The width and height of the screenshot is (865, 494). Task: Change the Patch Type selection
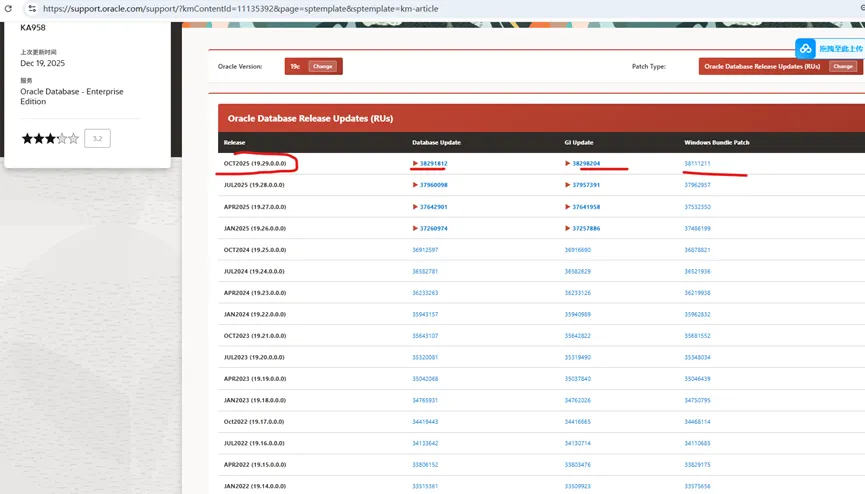(x=842, y=66)
